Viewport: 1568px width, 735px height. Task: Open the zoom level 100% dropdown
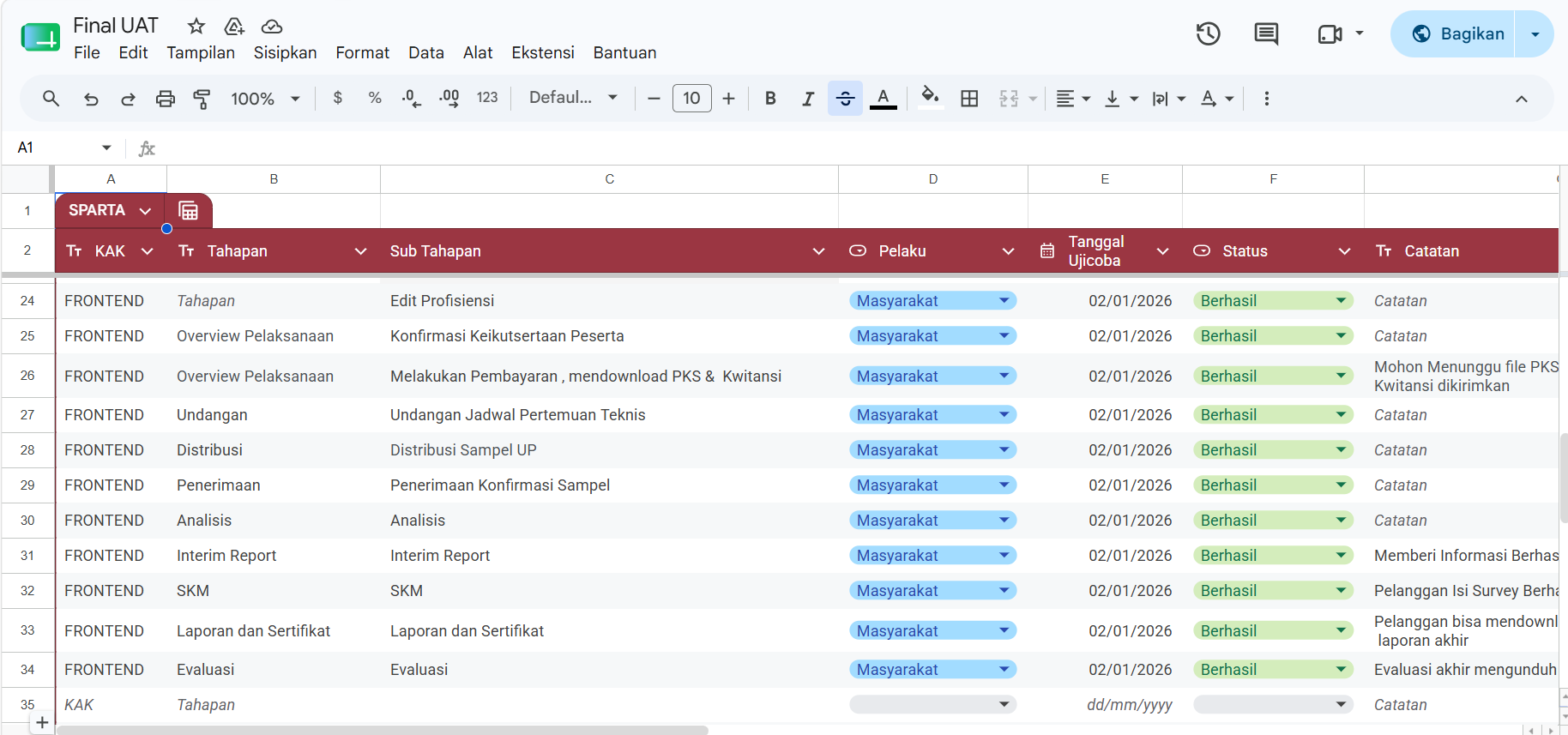[x=265, y=99]
